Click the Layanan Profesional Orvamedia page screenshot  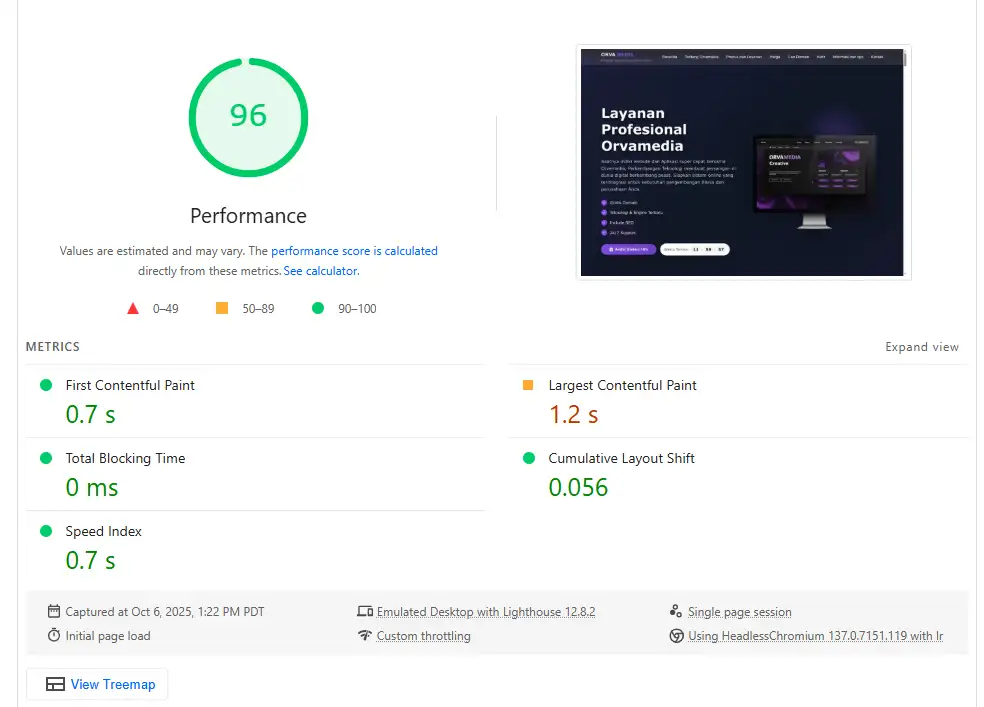click(x=744, y=162)
